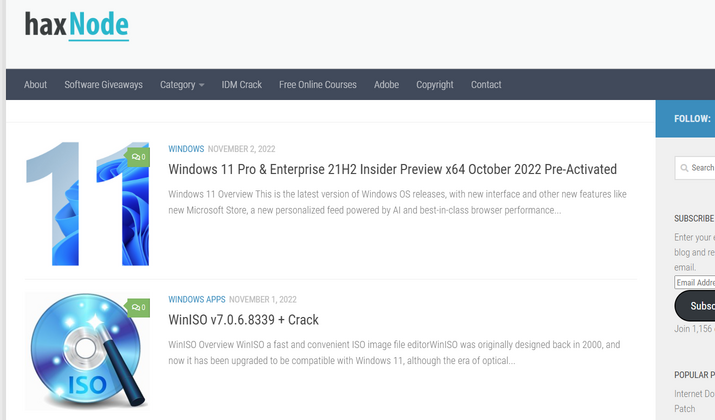Viewport: 715px width, 420px height.
Task: Click the haxNode site logo
Action: coord(77,24)
